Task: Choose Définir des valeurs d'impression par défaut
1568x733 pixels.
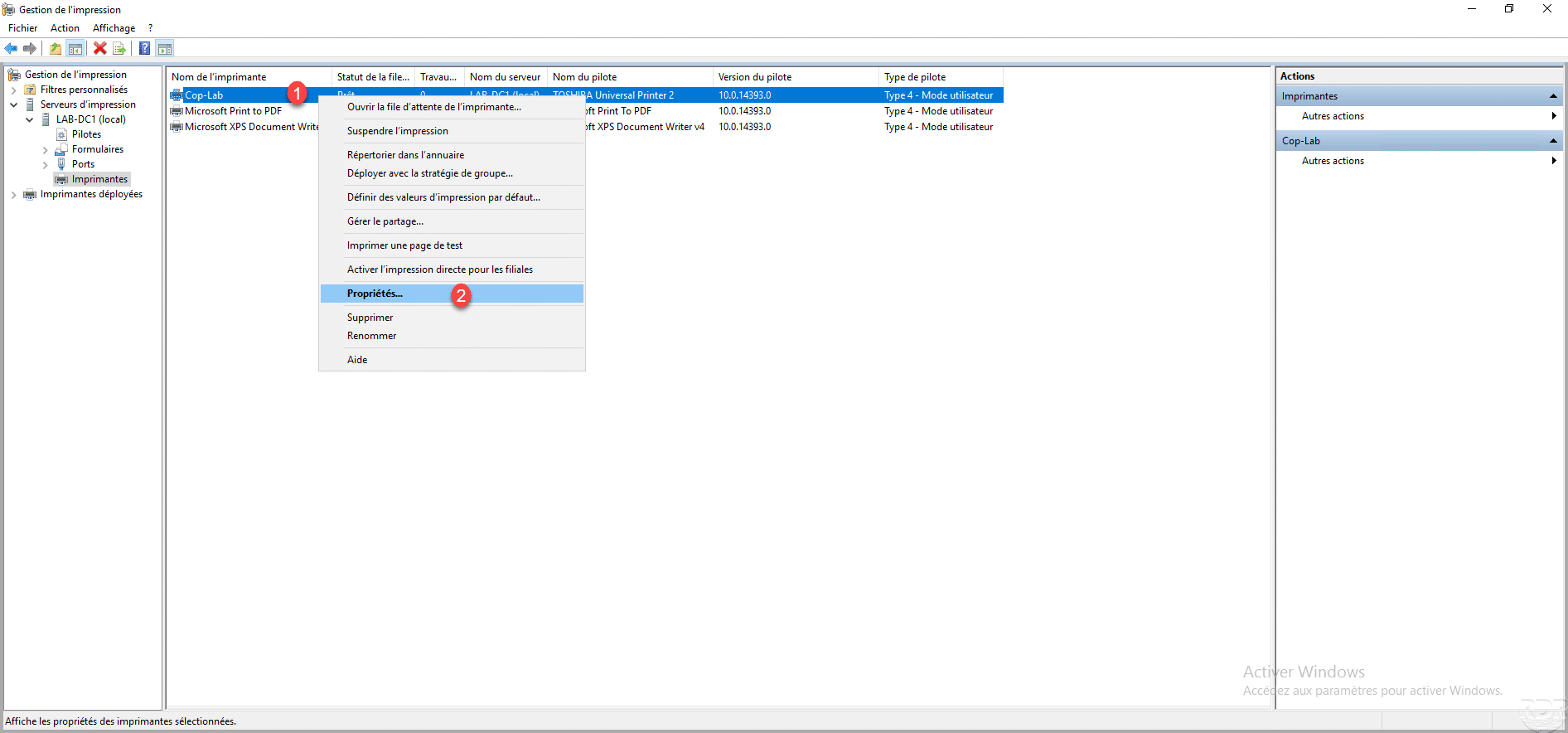Action: pos(452,197)
